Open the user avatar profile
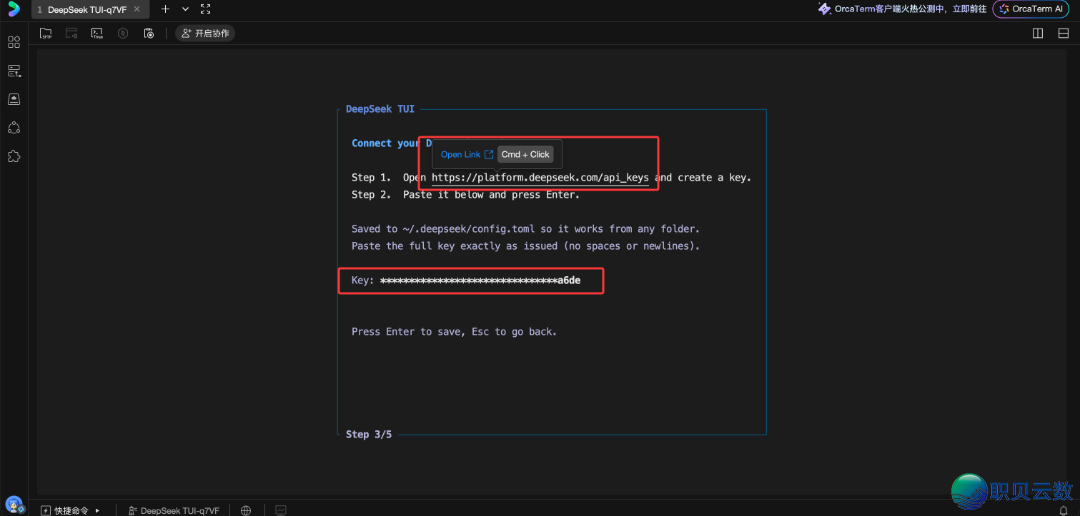This screenshot has width=1080, height=516. [14, 506]
